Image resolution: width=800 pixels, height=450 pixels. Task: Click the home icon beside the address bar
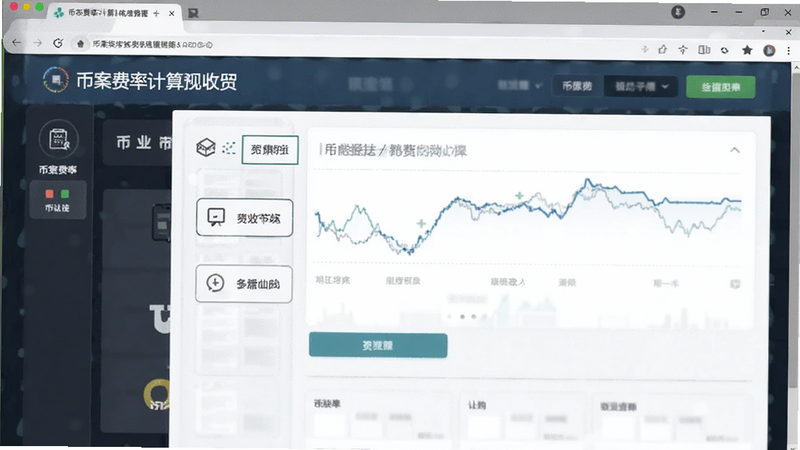tap(80, 44)
